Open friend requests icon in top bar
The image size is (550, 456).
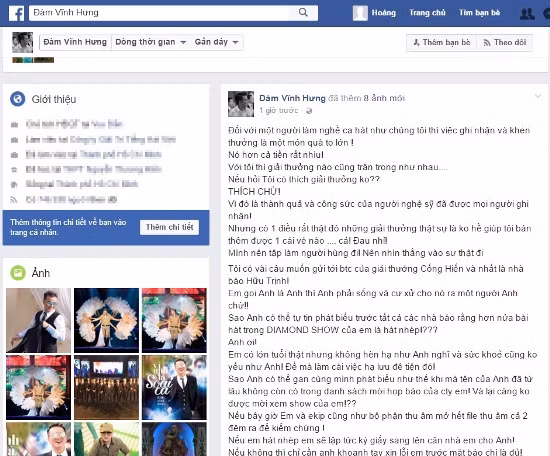pos(527,14)
